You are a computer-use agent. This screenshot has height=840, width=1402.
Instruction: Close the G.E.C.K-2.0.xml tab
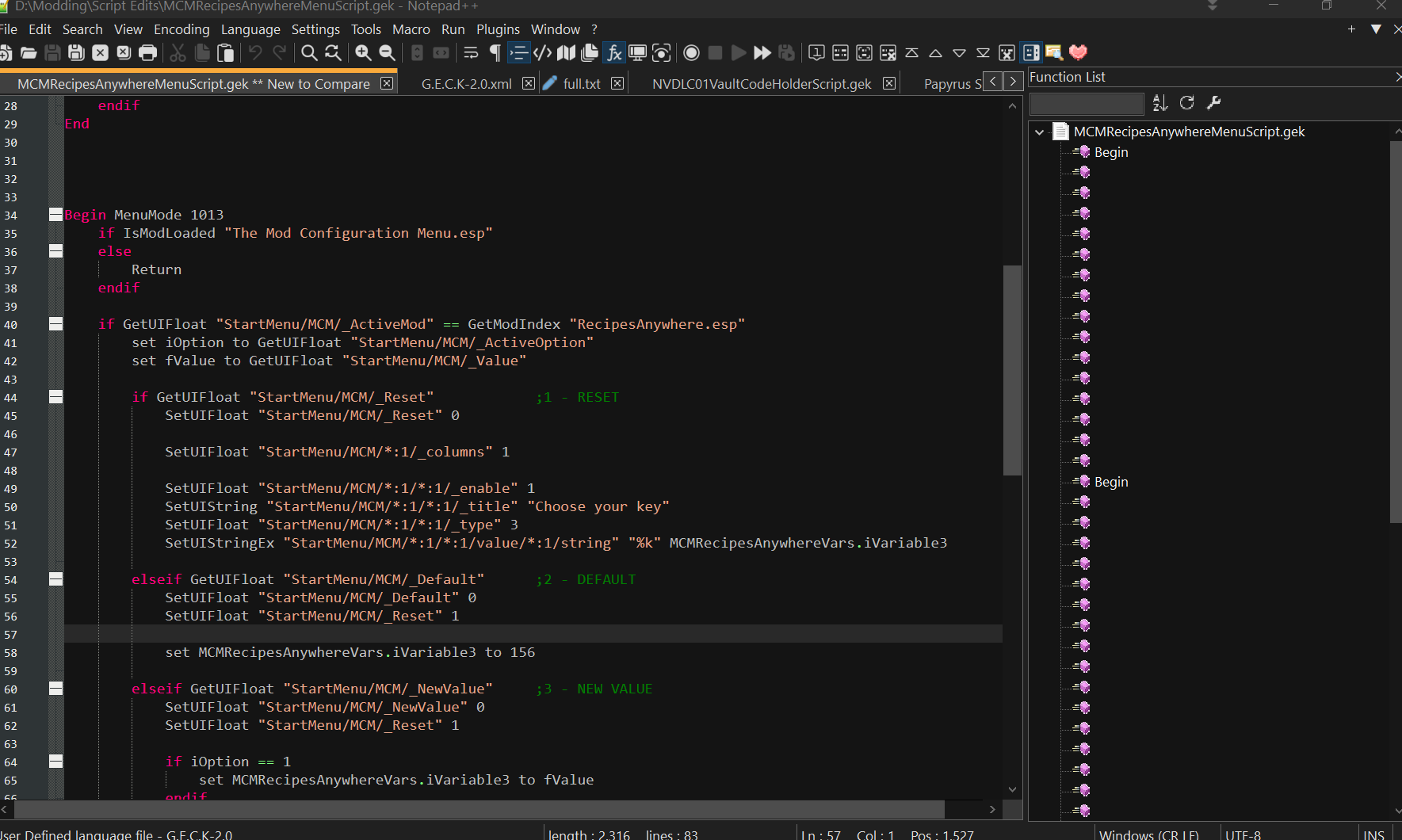tap(529, 83)
